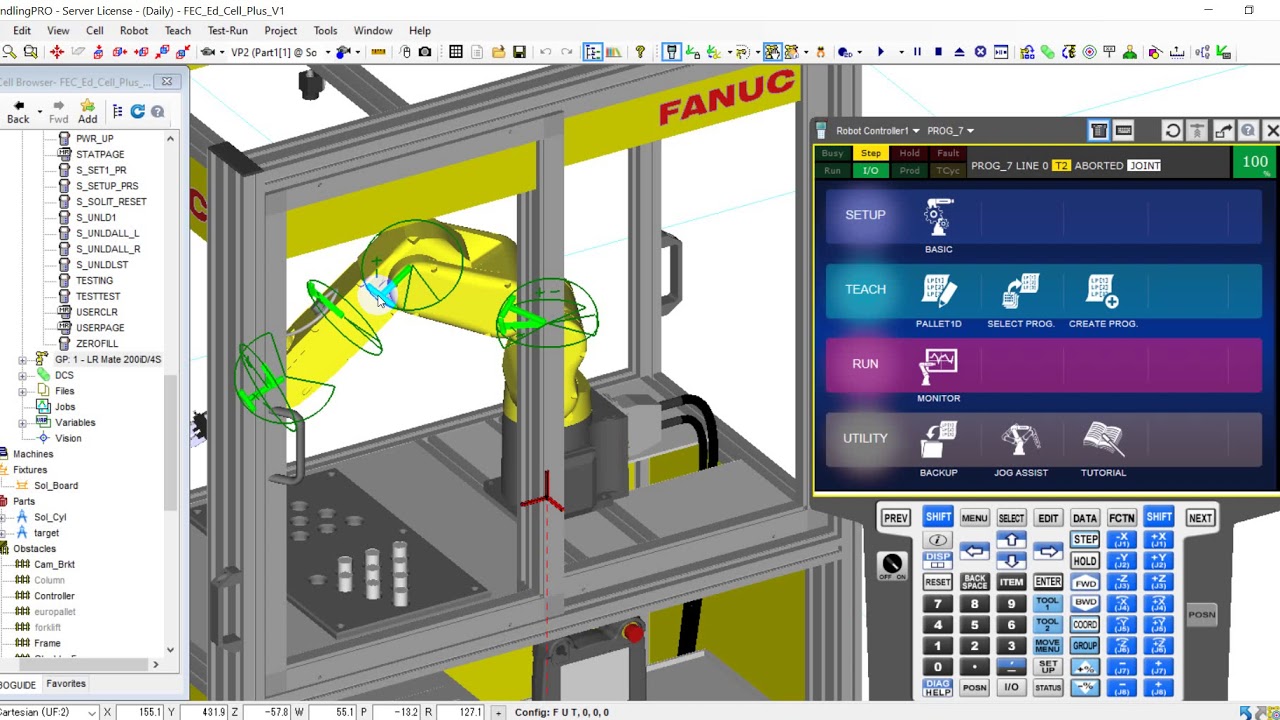Expand the Sol_Cyl part node
This screenshot has height=720, width=1280.
(x=4, y=518)
